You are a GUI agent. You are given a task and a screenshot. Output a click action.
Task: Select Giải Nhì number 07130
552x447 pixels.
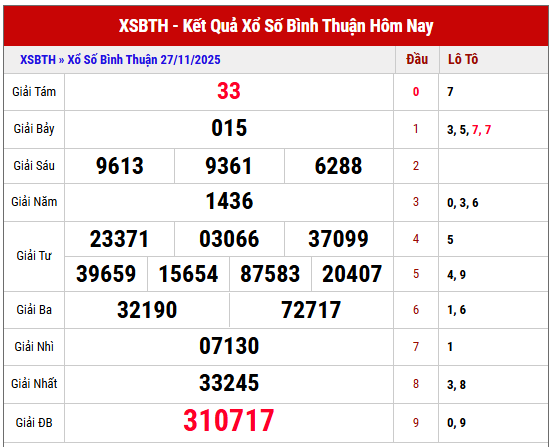pyautogui.click(x=229, y=346)
